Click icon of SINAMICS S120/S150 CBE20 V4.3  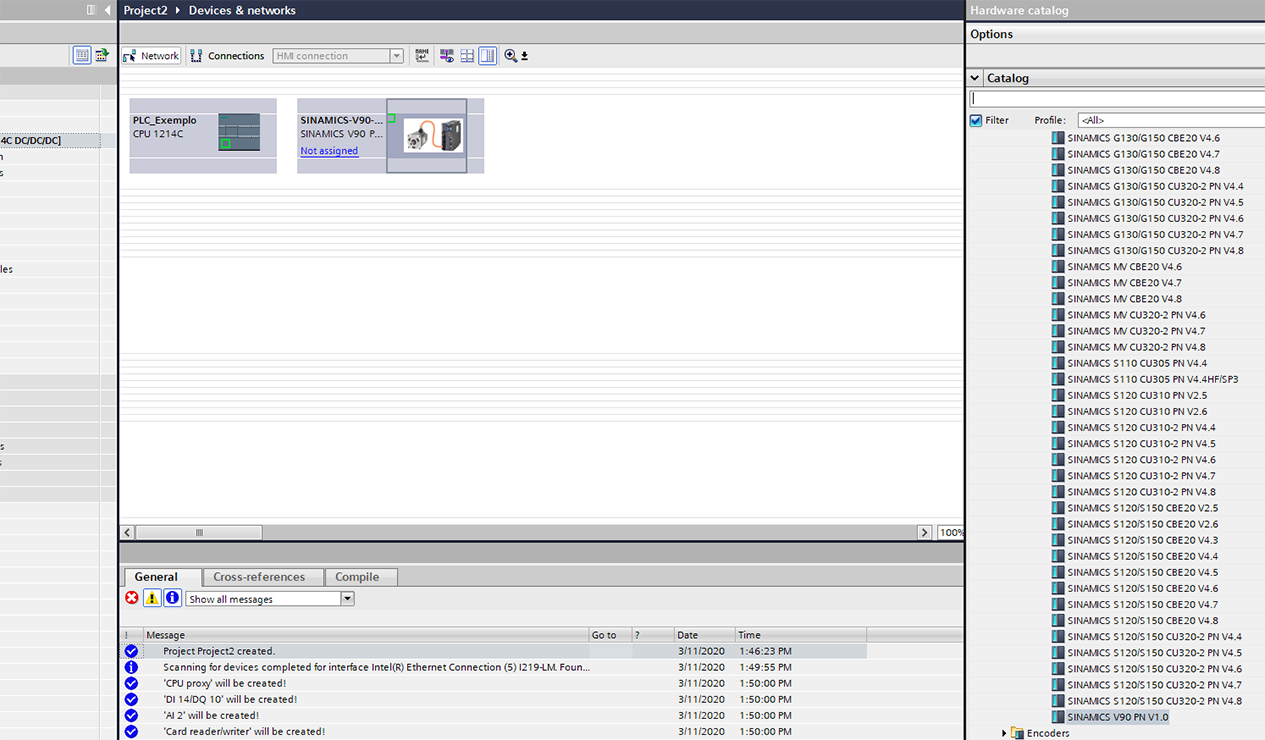point(1058,540)
